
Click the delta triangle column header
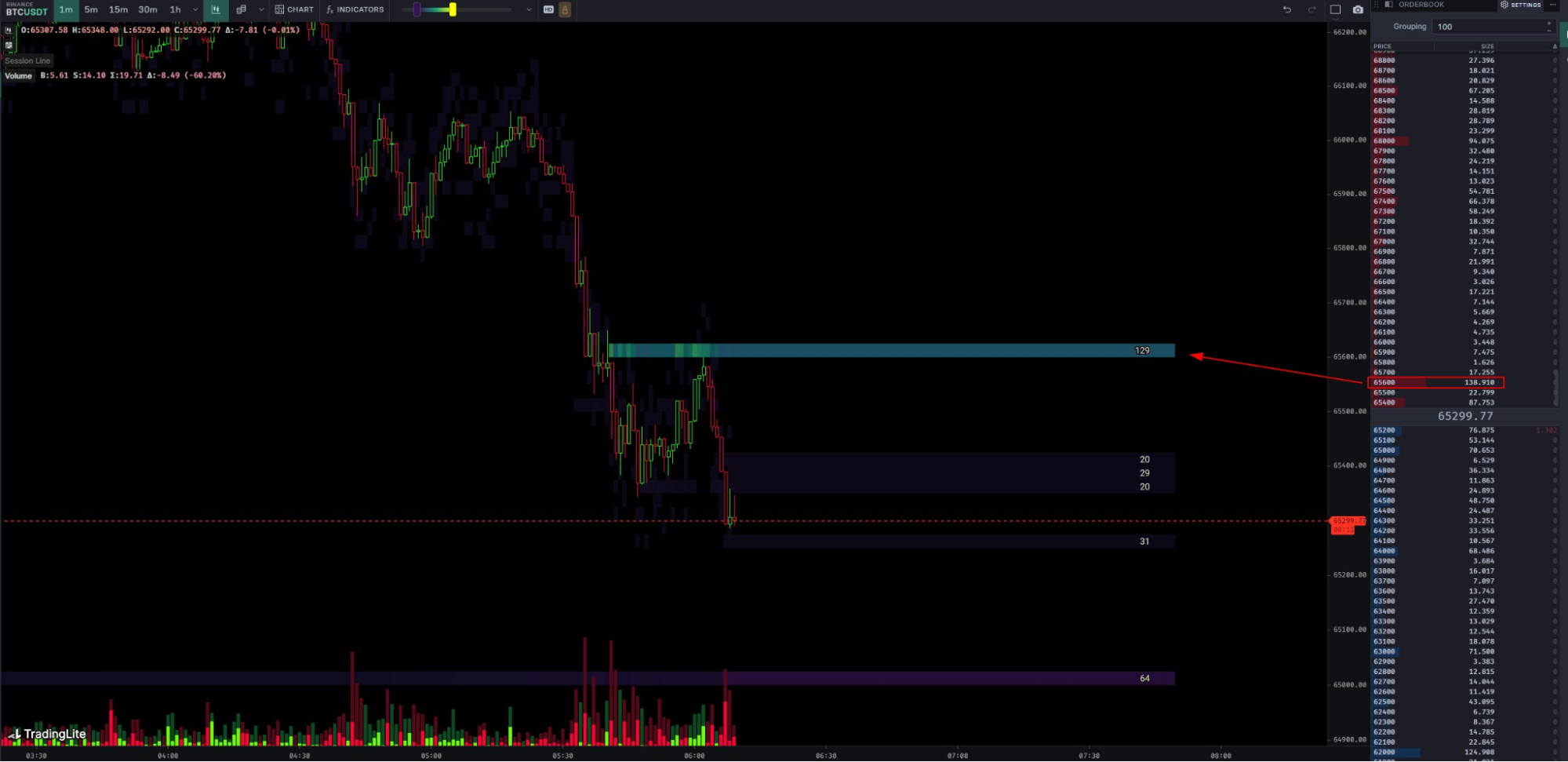coord(1555,46)
